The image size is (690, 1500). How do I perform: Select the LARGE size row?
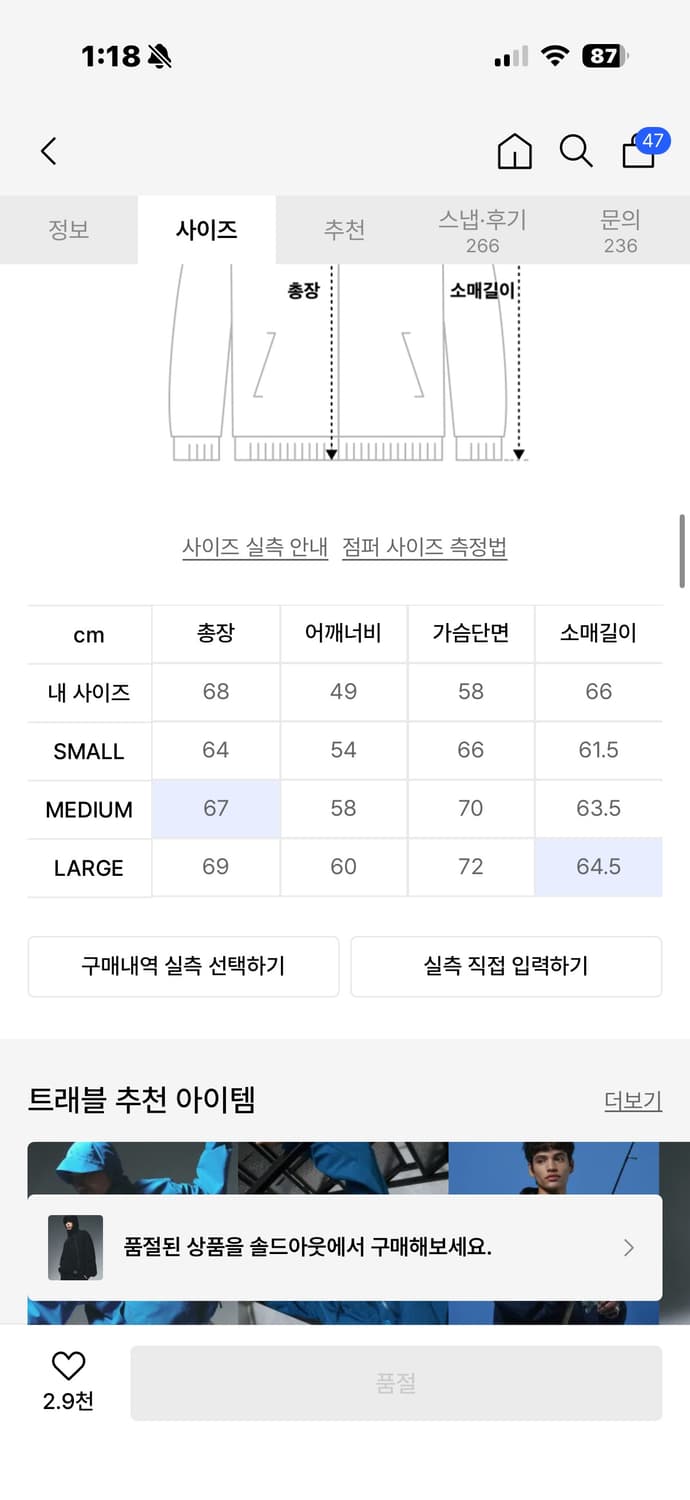(89, 868)
